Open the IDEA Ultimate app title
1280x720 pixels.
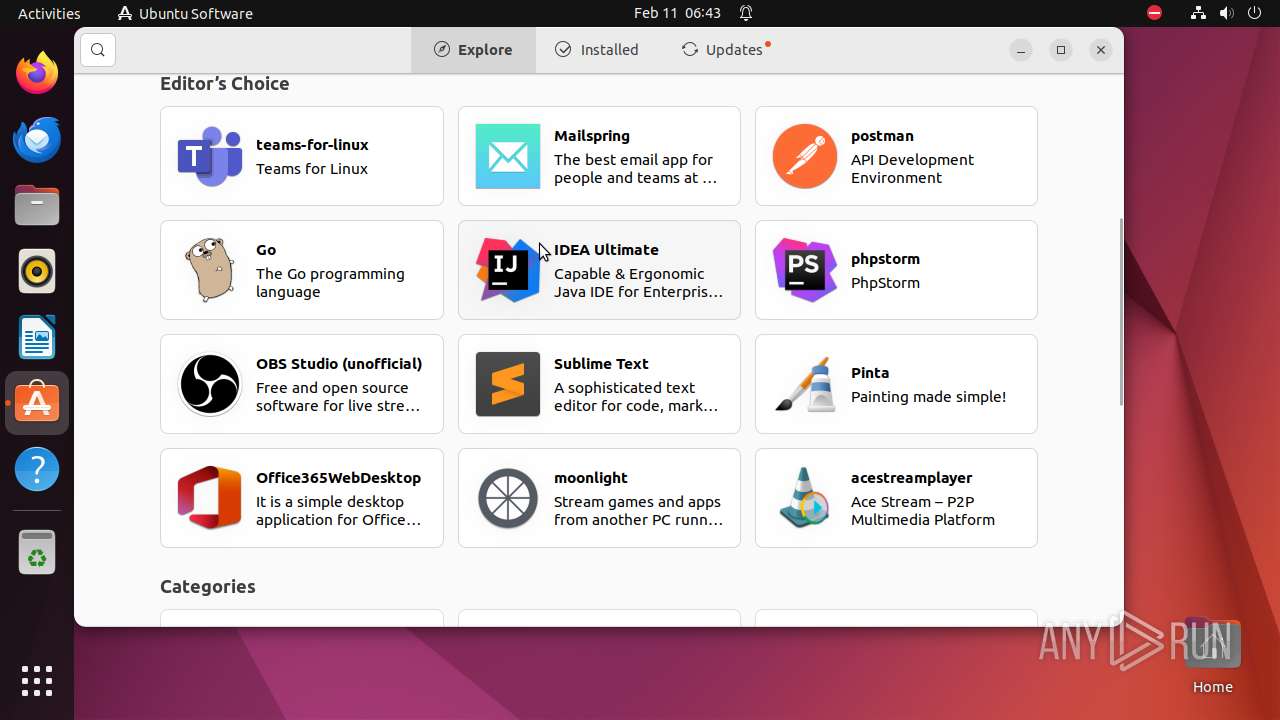(x=606, y=250)
